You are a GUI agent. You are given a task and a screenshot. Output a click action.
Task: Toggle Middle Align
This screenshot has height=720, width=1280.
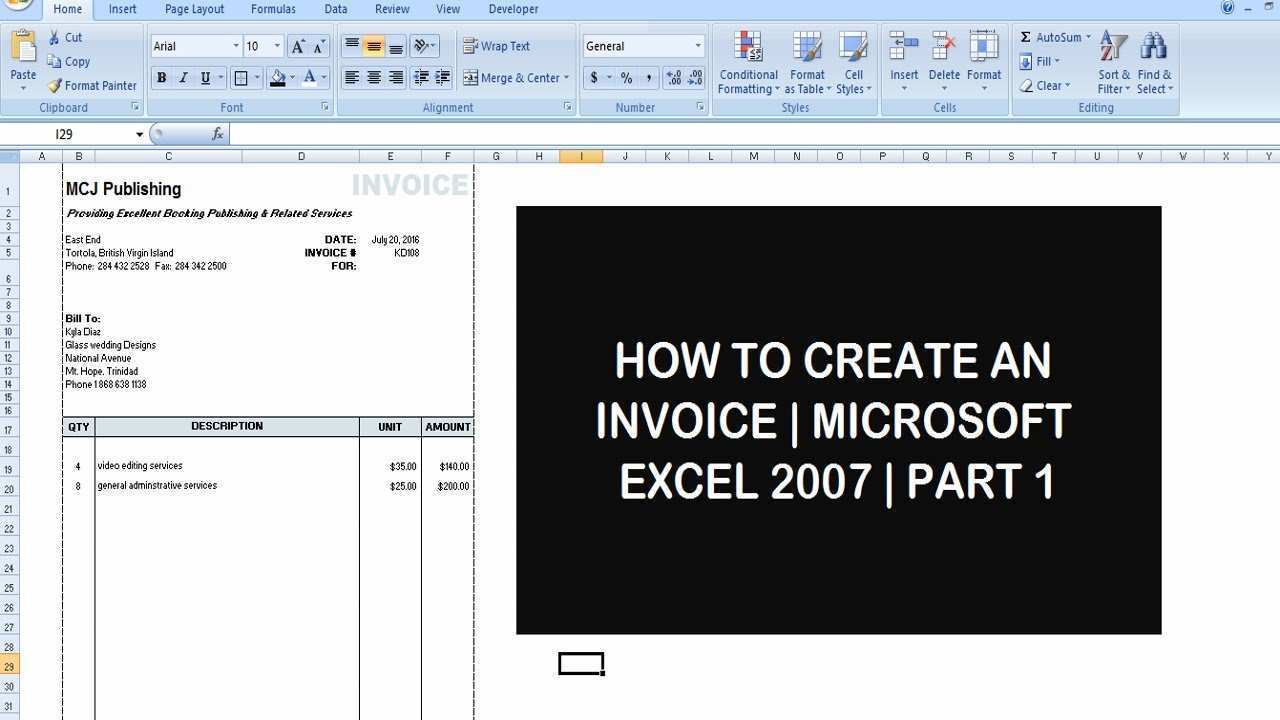374,46
